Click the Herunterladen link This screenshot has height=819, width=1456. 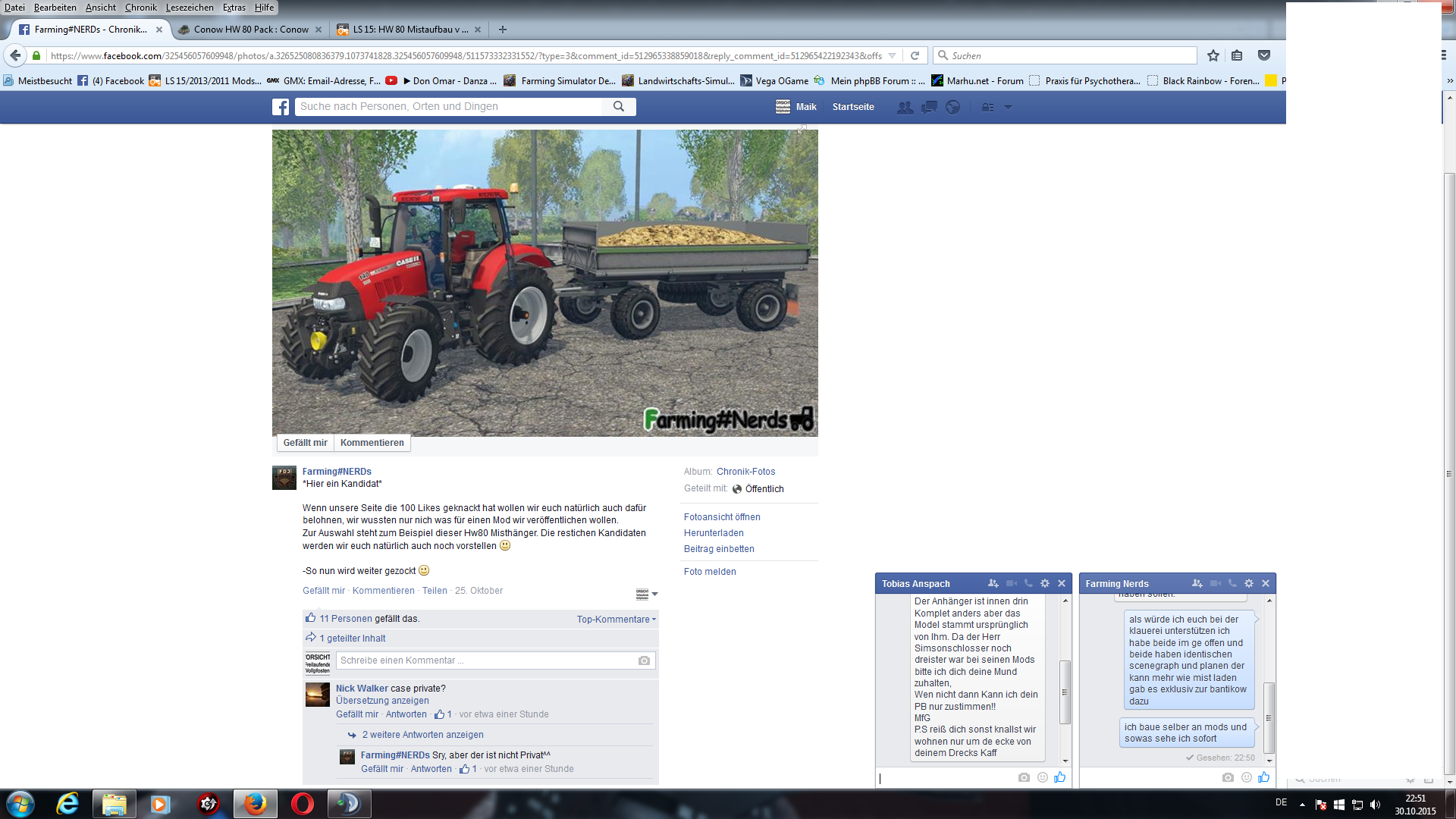tap(714, 533)
